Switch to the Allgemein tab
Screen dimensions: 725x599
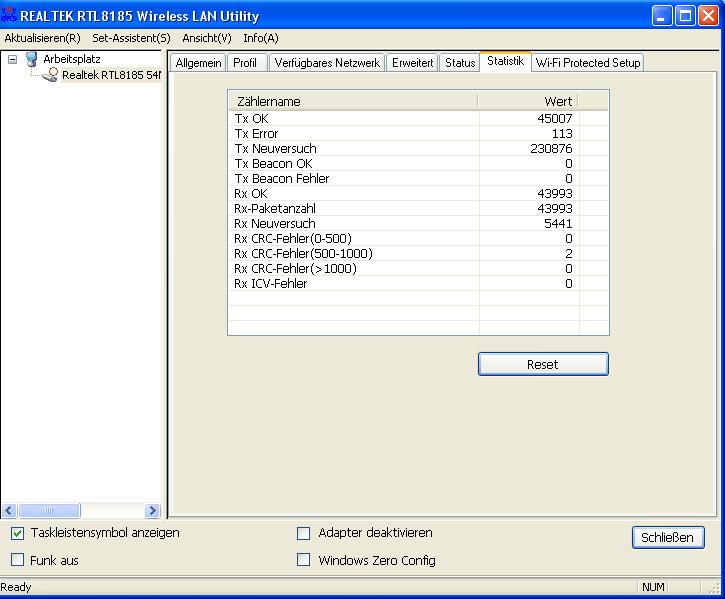click(197, 63)
